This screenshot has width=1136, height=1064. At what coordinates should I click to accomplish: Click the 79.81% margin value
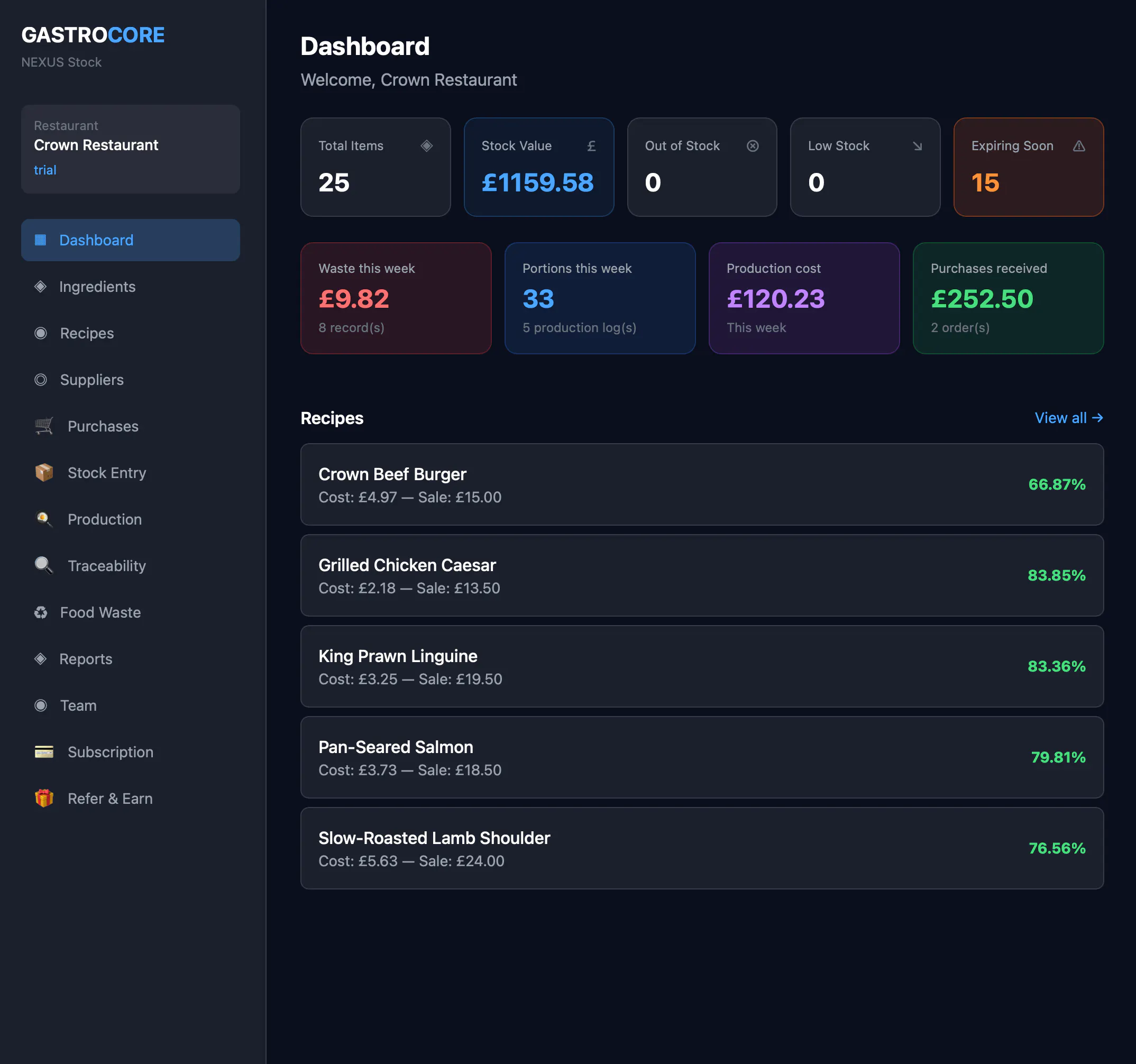1058,757
